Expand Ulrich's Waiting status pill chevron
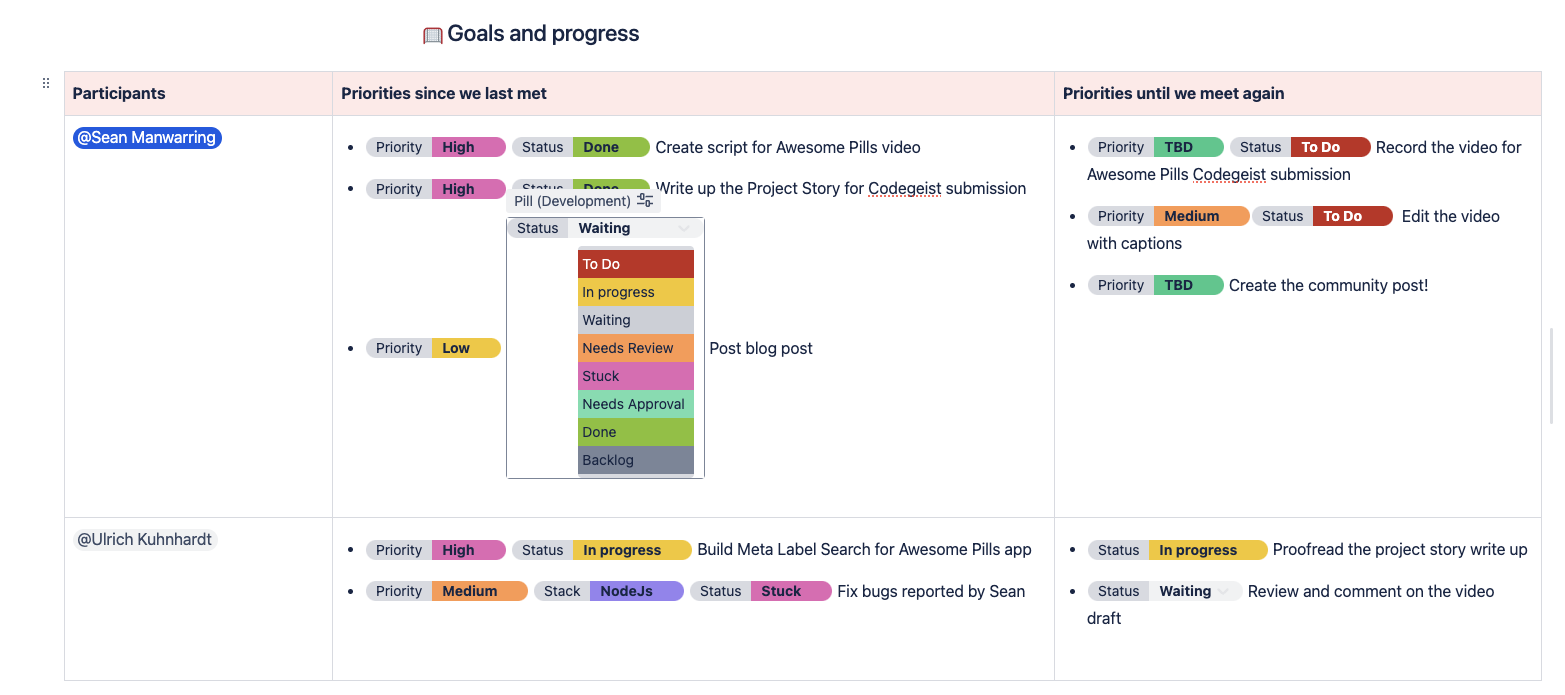 point(1222,591)
